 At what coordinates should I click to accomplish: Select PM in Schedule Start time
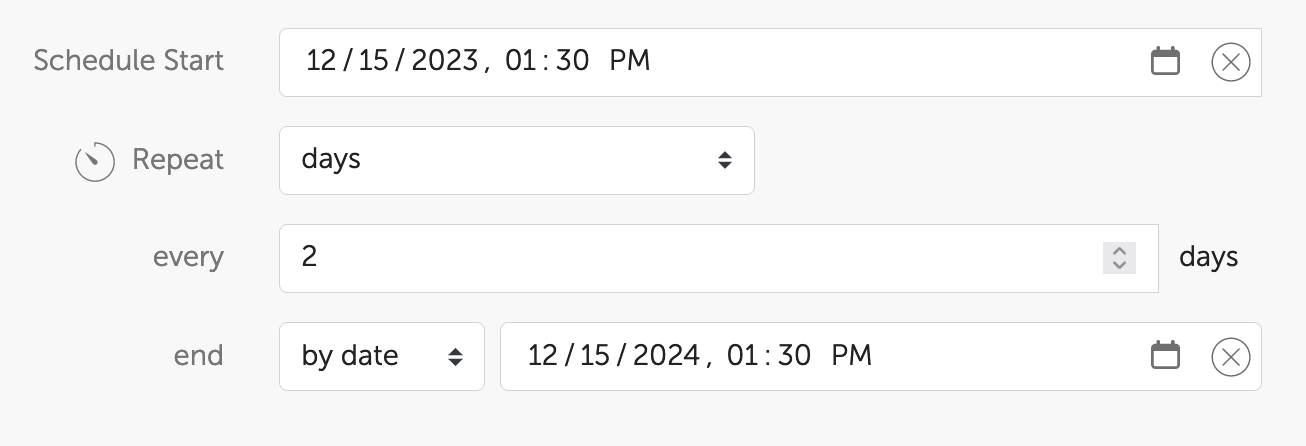(630, 62)
